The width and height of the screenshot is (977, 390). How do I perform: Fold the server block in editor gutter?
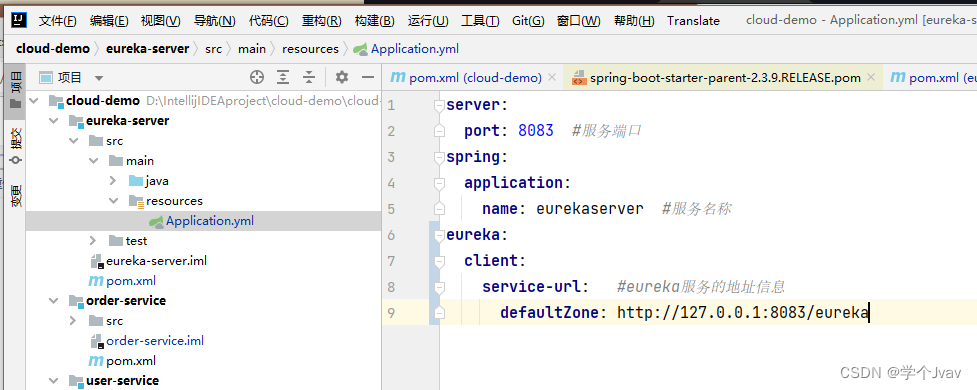pos(439,105)
